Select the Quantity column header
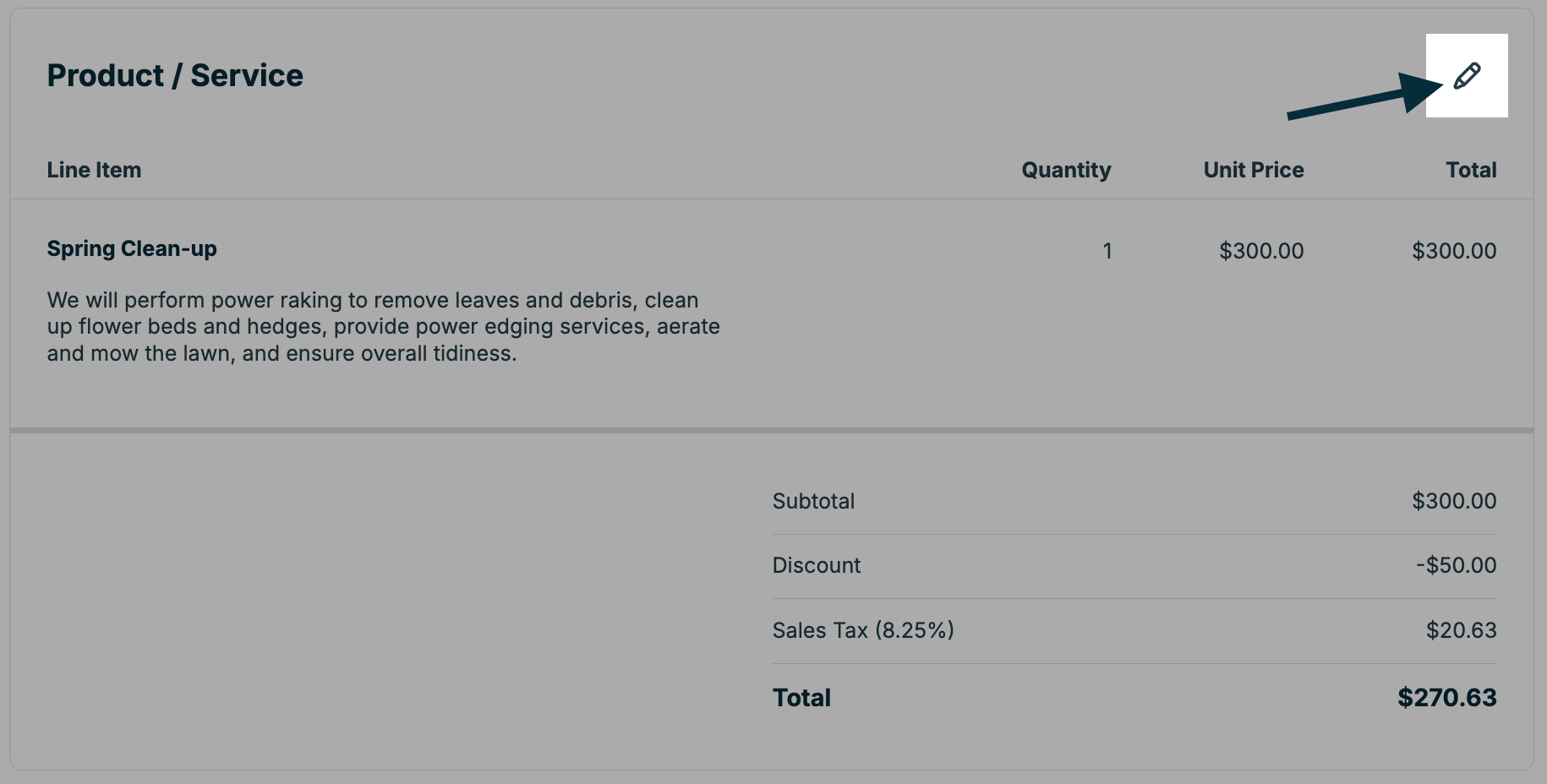Screen dimensions: 1547x784 (1065, 170)
